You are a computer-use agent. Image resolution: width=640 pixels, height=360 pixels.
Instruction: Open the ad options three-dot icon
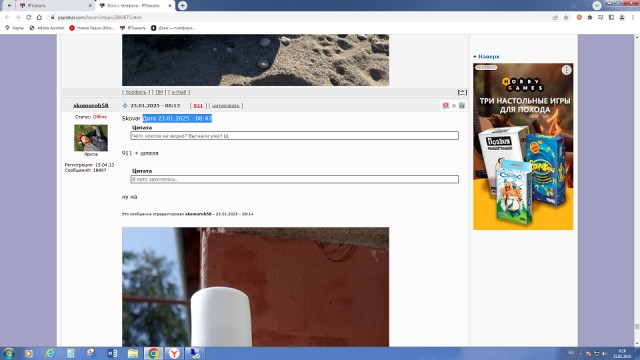567,70
